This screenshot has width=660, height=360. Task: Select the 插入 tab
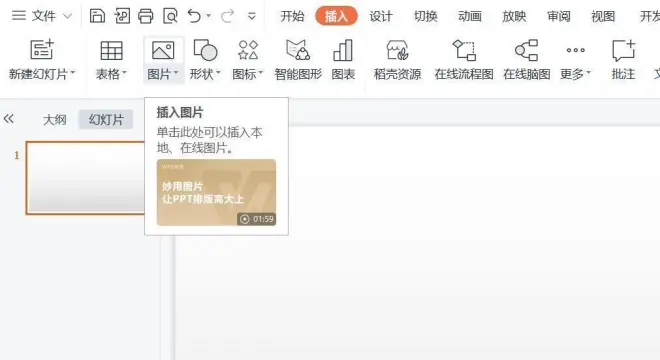click(x=336, y=16)
